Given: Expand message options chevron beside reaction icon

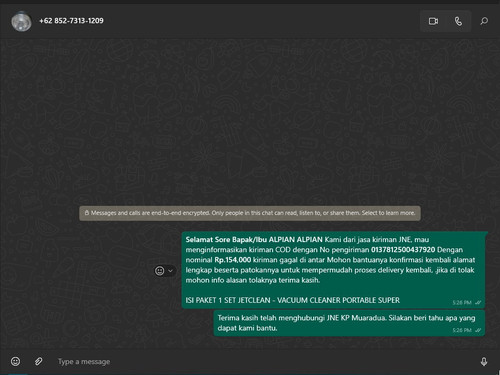Looking at the screenshot, I should 170,271.
